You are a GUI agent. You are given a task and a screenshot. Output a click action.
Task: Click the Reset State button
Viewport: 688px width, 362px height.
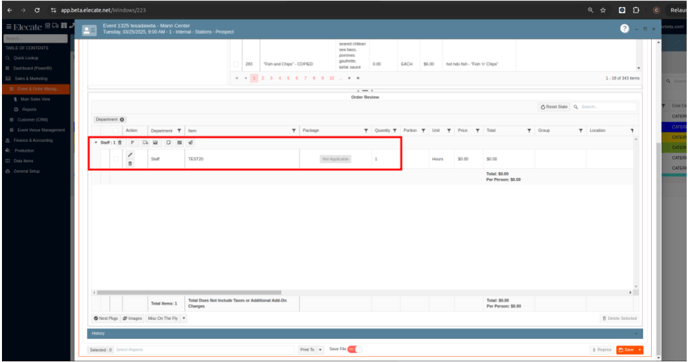pyautogui.click(x=554, y=107)
